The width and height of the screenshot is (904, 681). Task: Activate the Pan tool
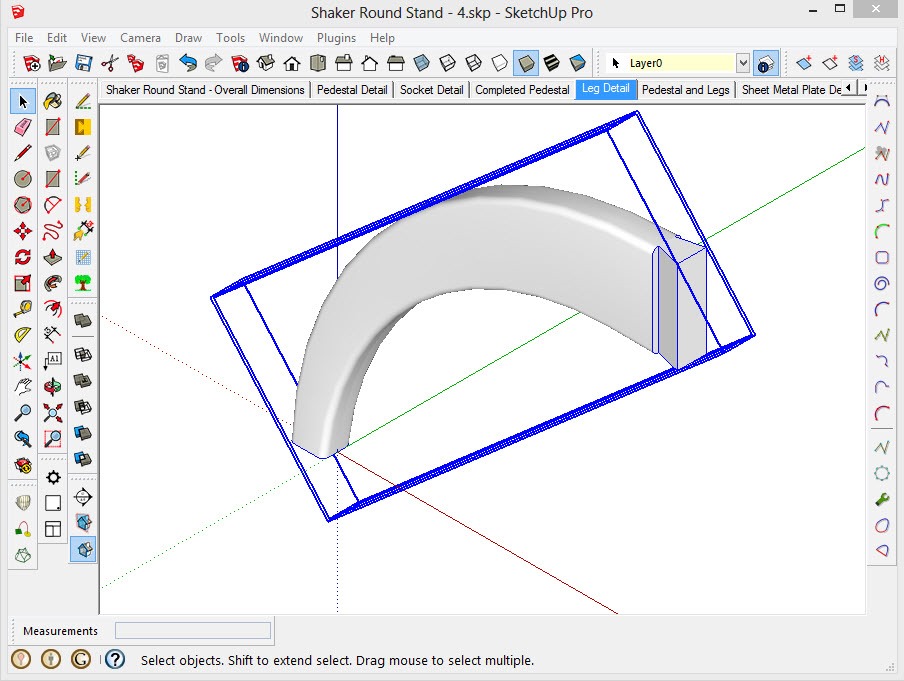[x=22, y=386]
